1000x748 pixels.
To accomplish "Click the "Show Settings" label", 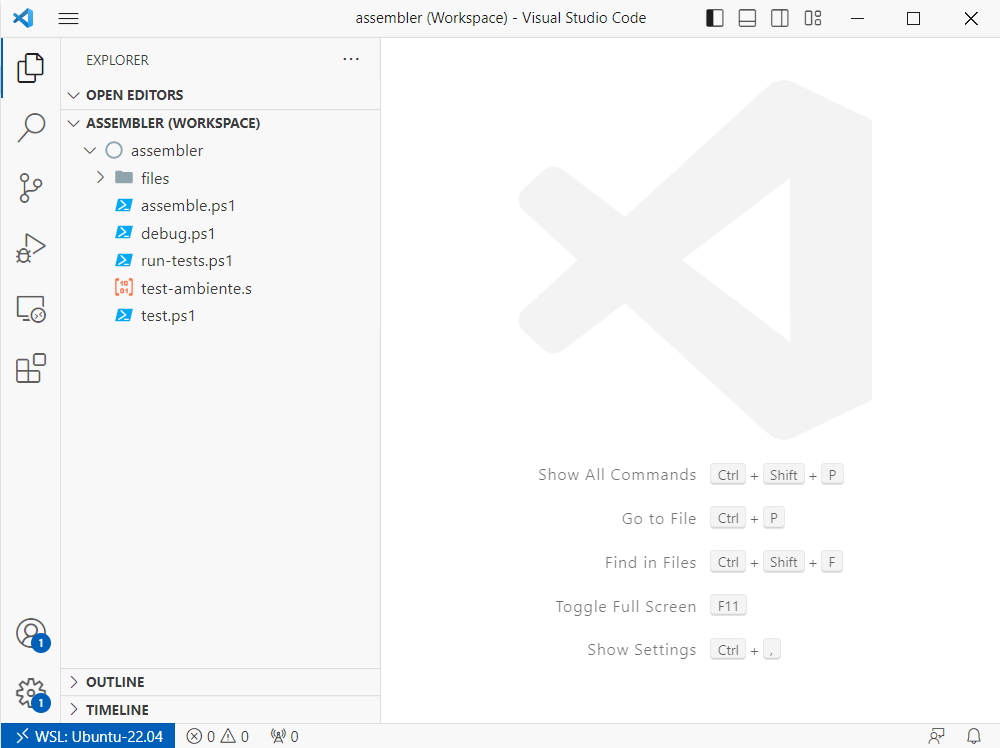I will coord(642,650).
